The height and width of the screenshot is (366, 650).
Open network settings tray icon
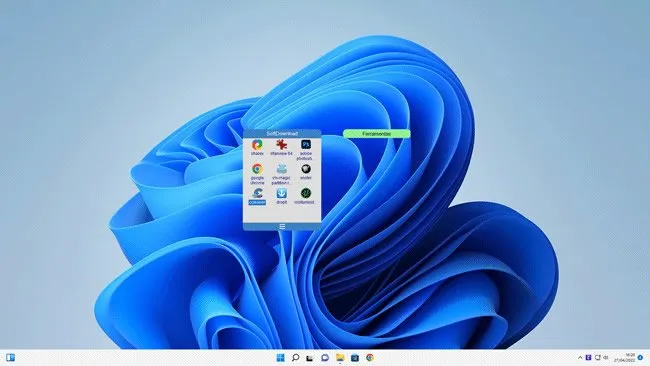pos(597,357)
